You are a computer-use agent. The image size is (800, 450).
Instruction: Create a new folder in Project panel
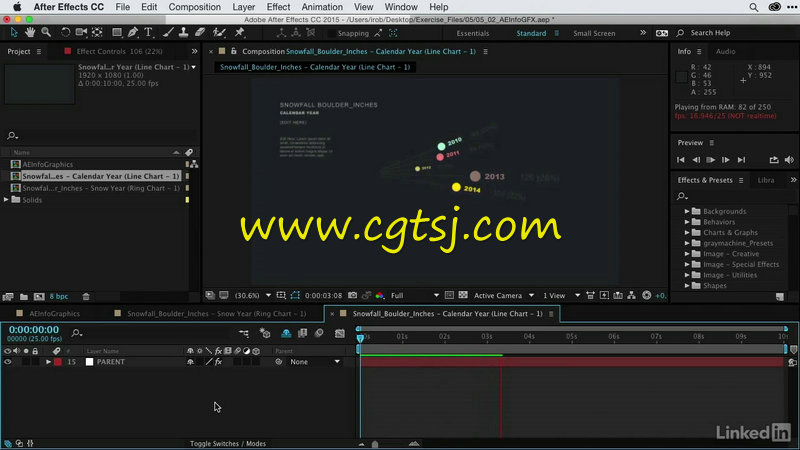click(x=24, y=296)
